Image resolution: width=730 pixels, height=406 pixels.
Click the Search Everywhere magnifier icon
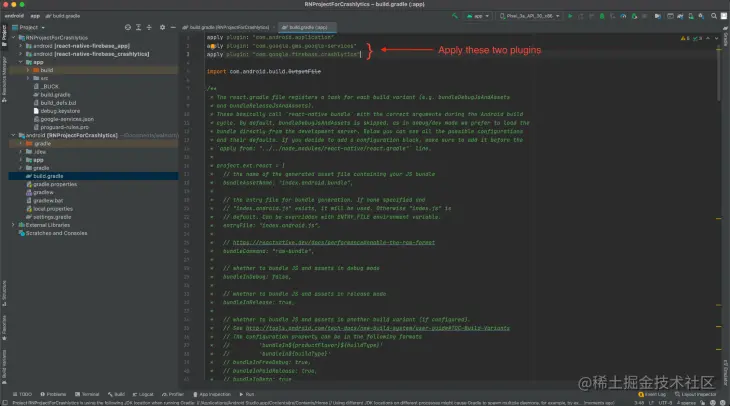[x=714, y=16]
